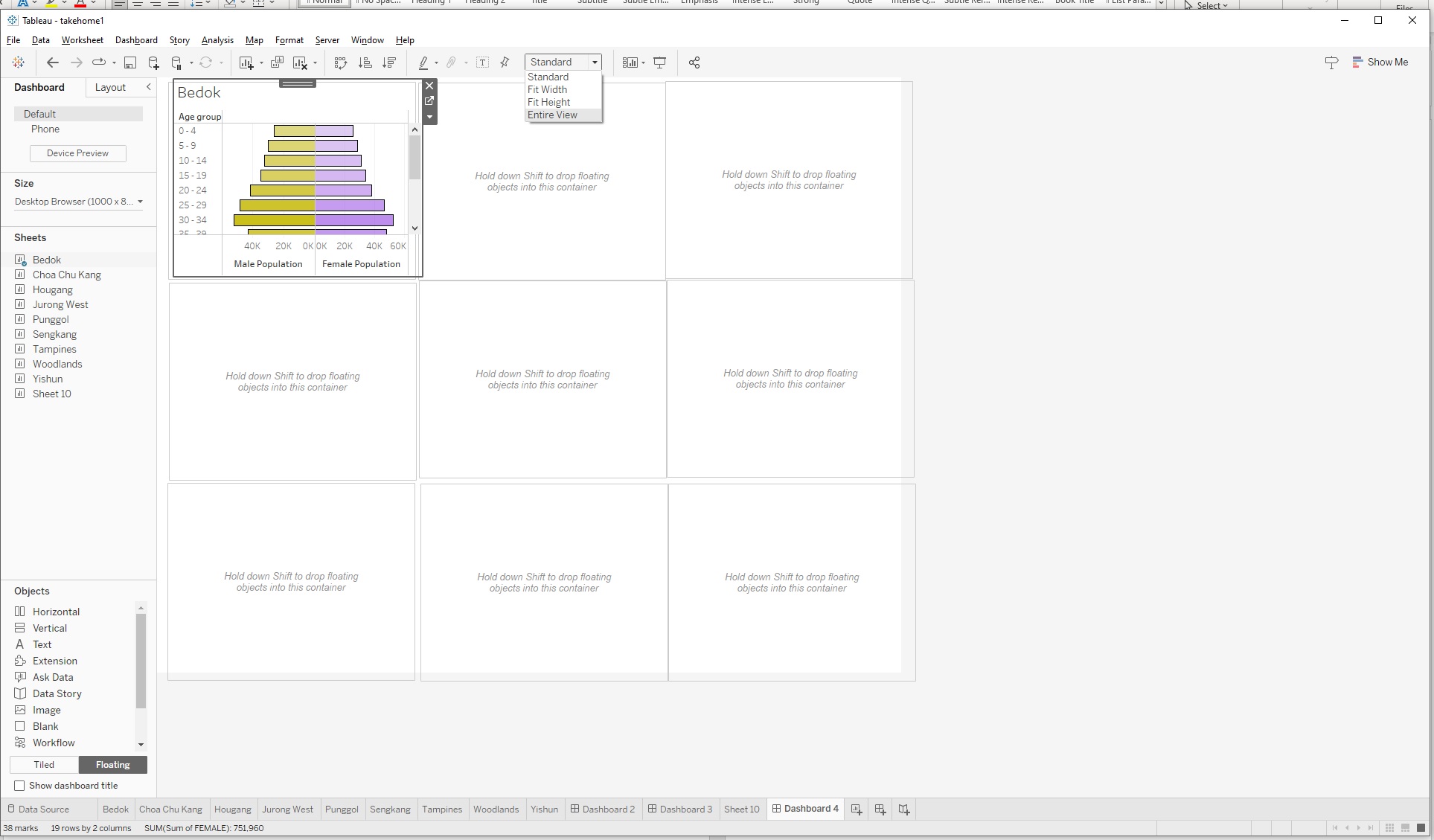
Task: Switch object placement to Tiled
Action: [x=44, y=765]
